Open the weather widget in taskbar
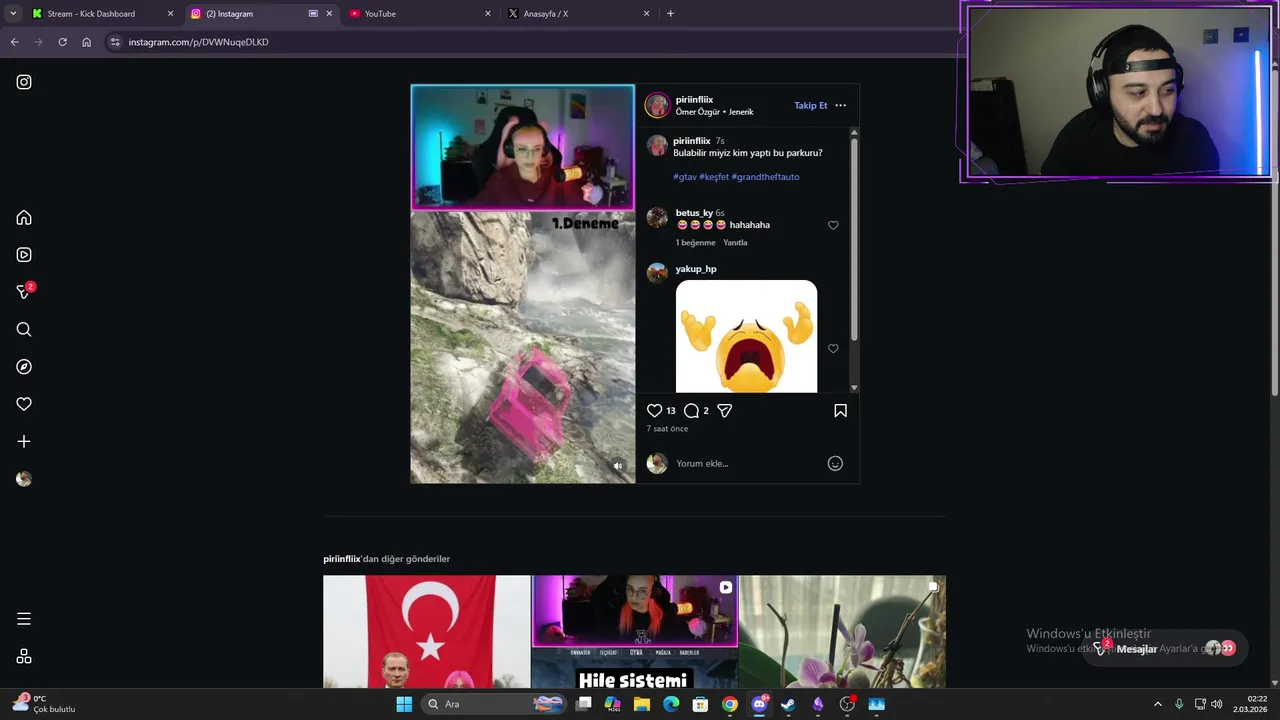The height and width of the screenshot is (720, 1280). (x=45, y=704)
